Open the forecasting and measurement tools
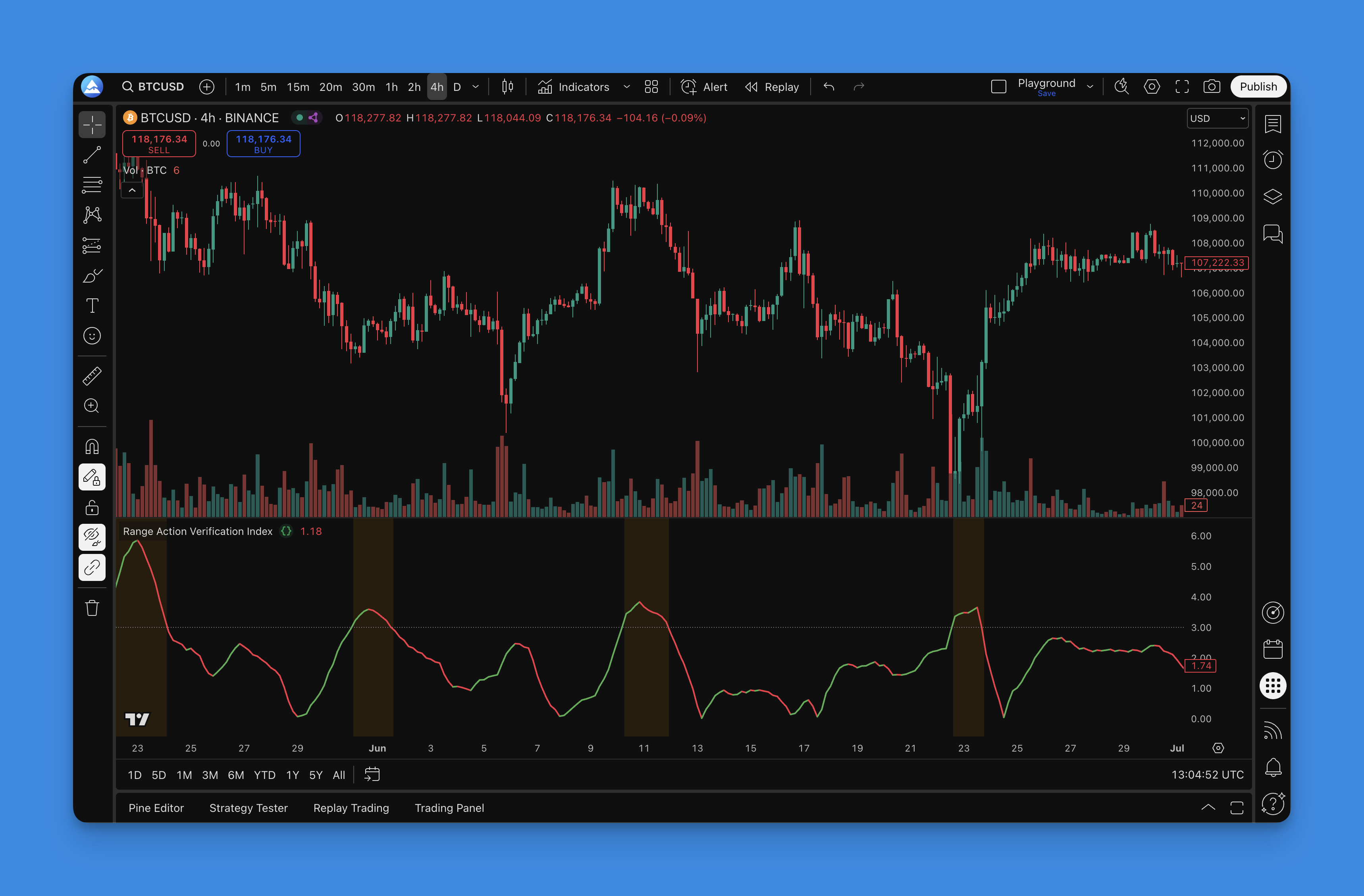 click(92, 246)
